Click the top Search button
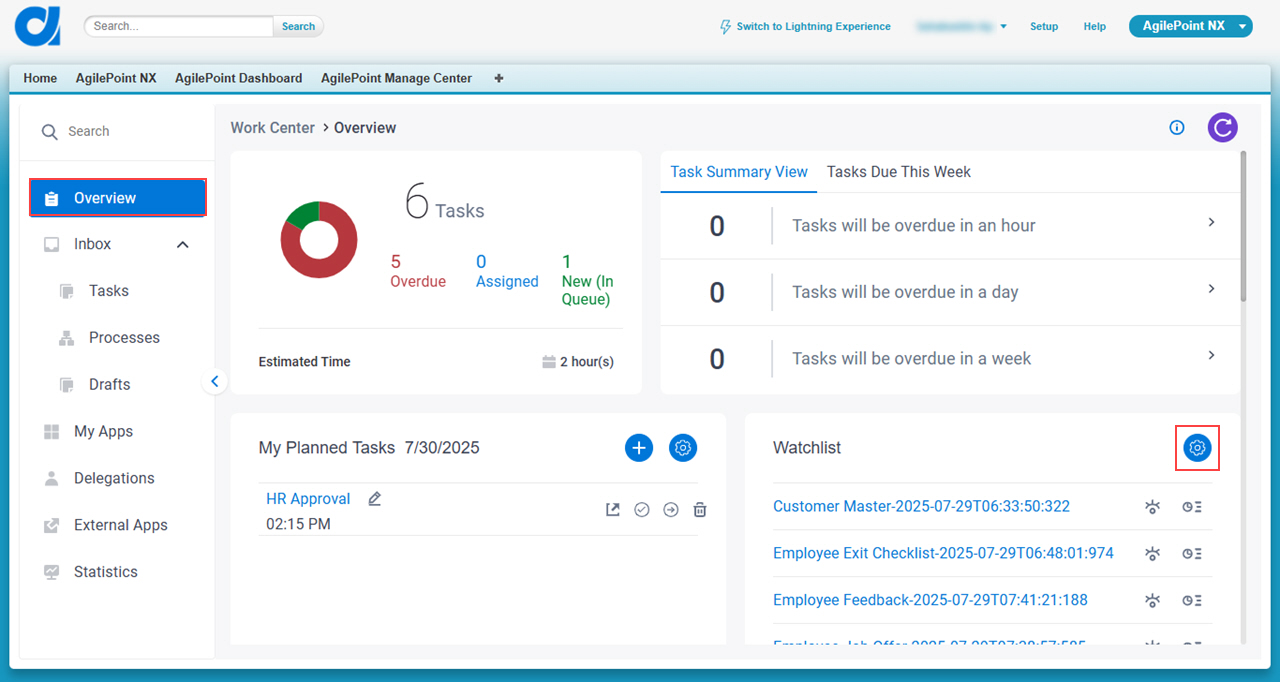1280x682 pixels. 298,27
